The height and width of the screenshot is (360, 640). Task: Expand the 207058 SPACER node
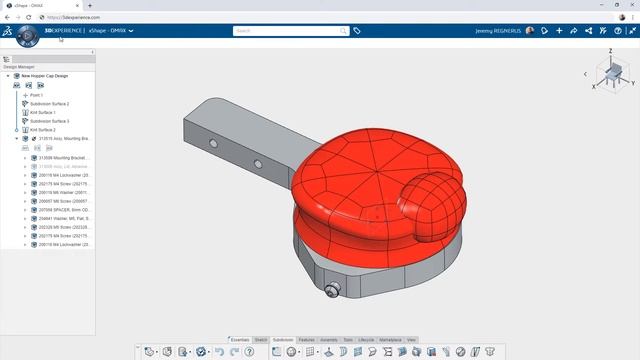coord(25,210)
